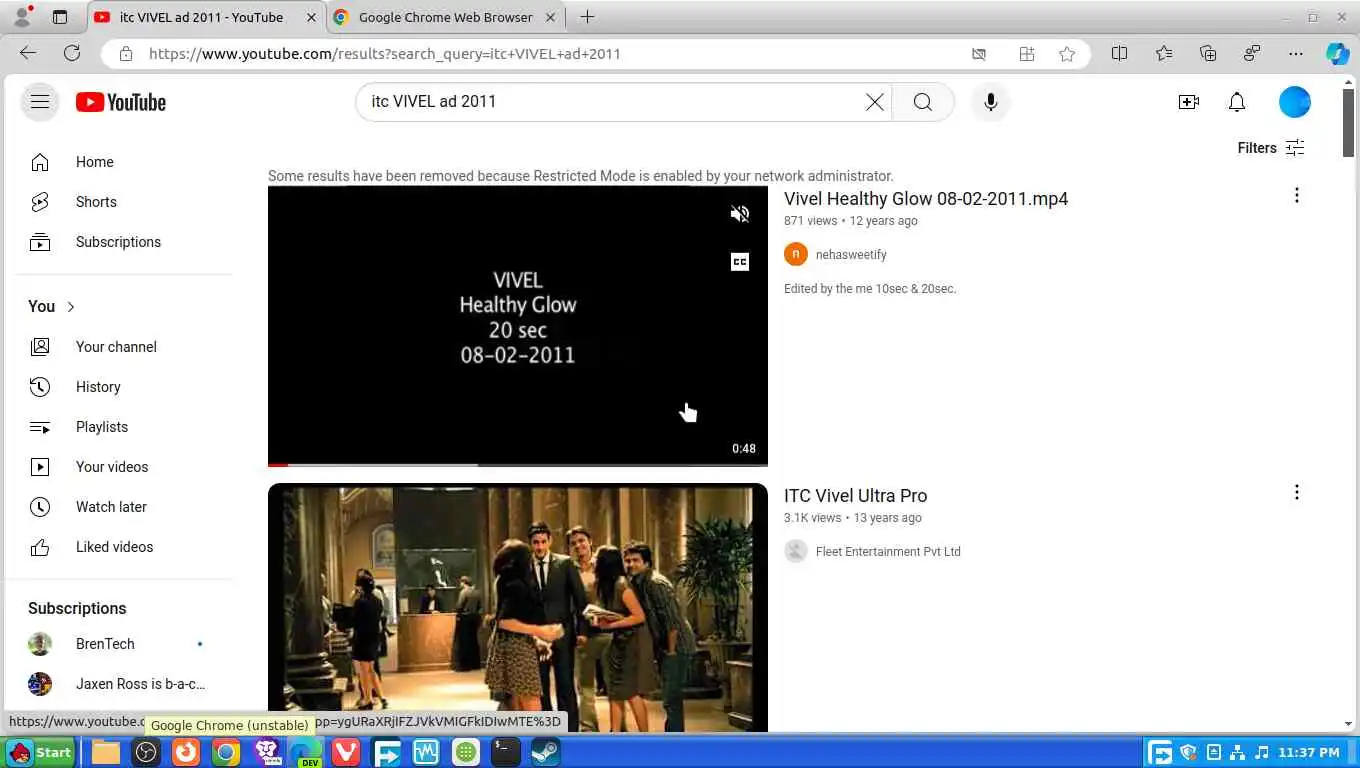Open the music note tray icon

pyautogui.click(x=1261, y=752)
